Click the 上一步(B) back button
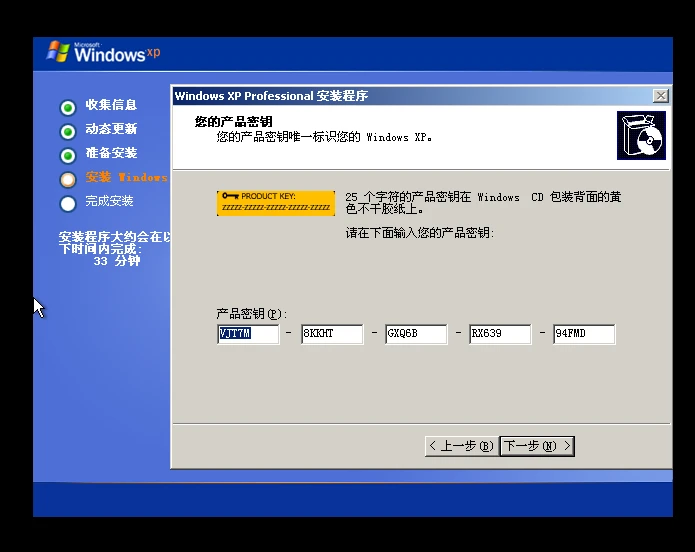695x552 pixels. 462,446
